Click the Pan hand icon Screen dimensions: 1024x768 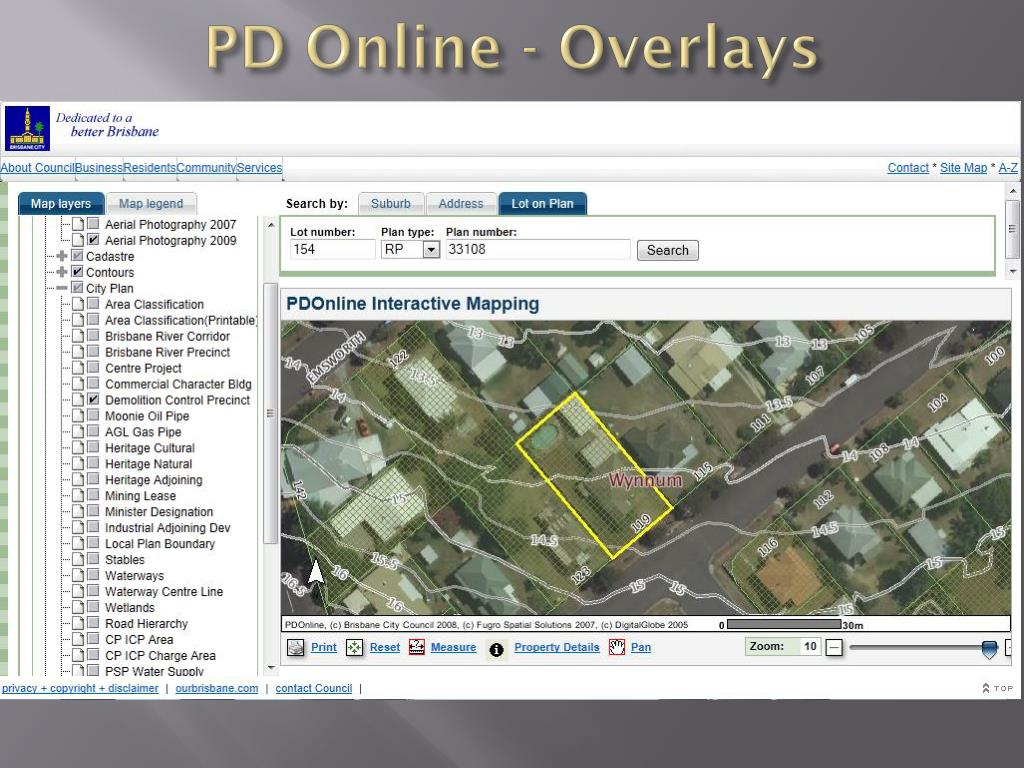(x=616, y=647)
